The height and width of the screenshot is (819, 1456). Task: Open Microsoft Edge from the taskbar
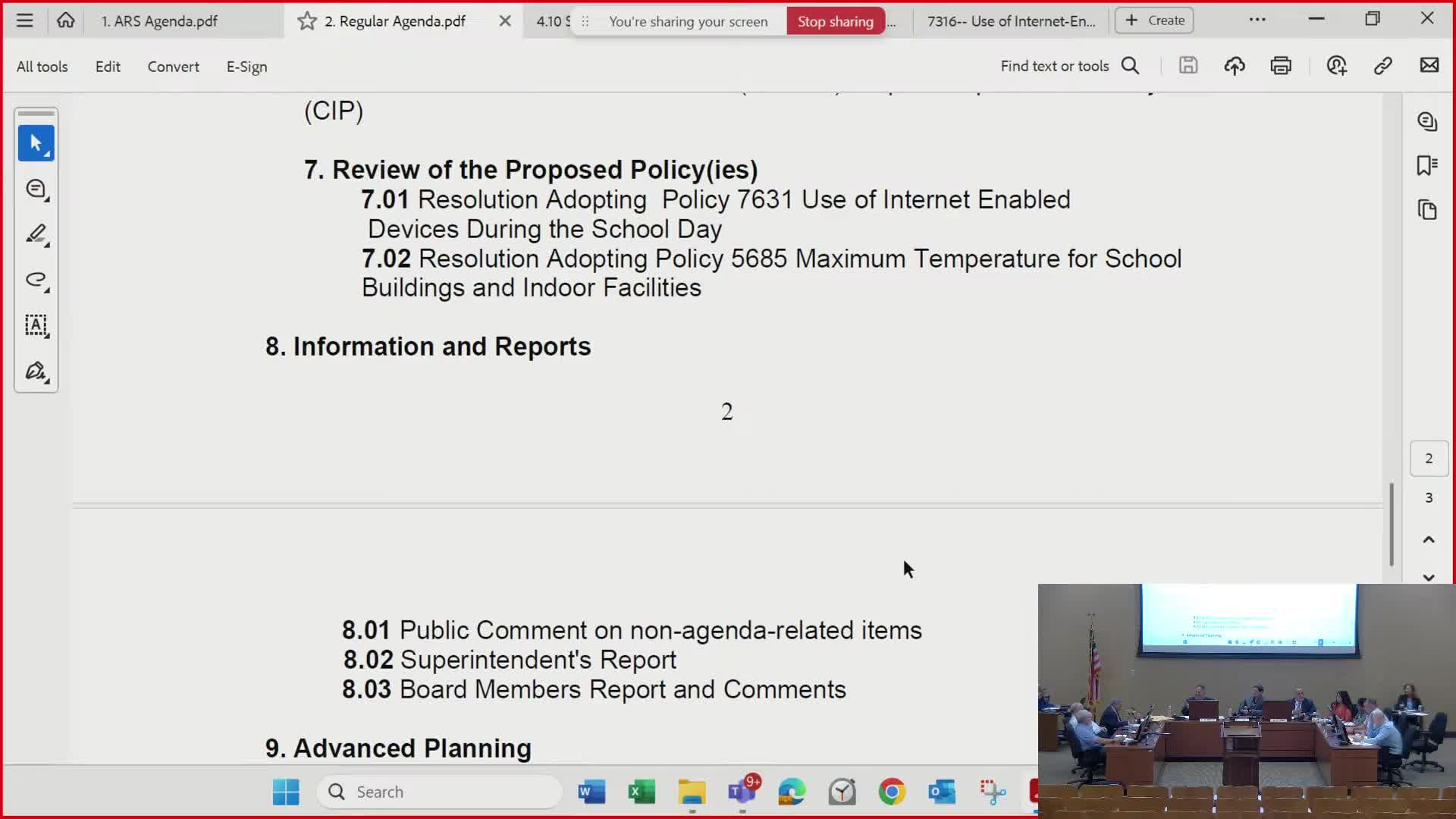click(792, 792)
